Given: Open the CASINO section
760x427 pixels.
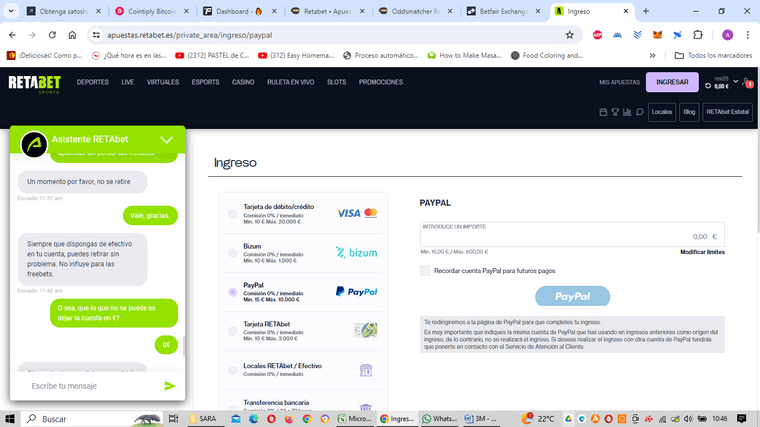Looking at the screenshot, I should click(x=243, y=82).
